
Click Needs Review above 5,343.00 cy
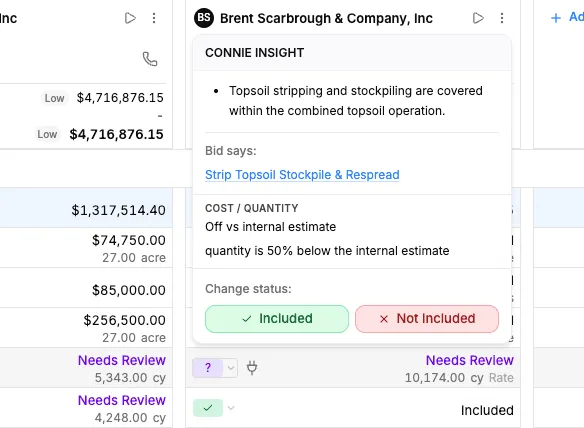(122, 360)
